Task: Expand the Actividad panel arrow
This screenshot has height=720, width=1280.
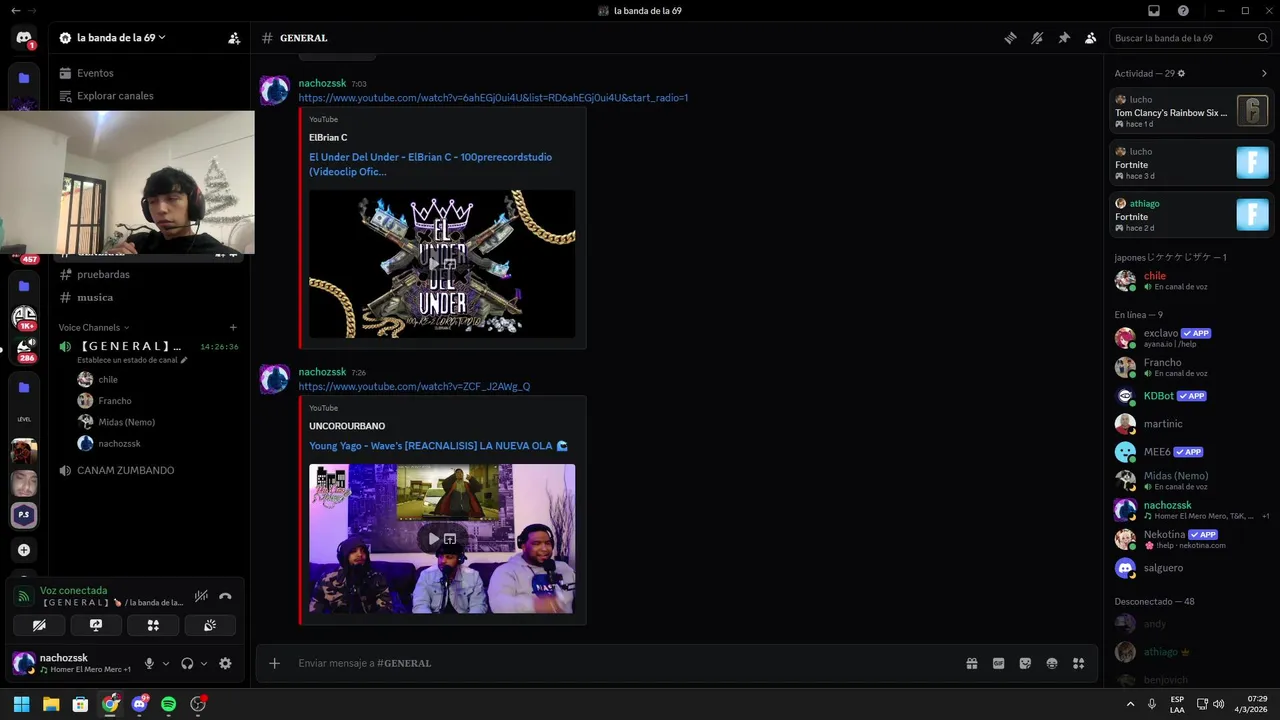Action: click(1264, 73)
